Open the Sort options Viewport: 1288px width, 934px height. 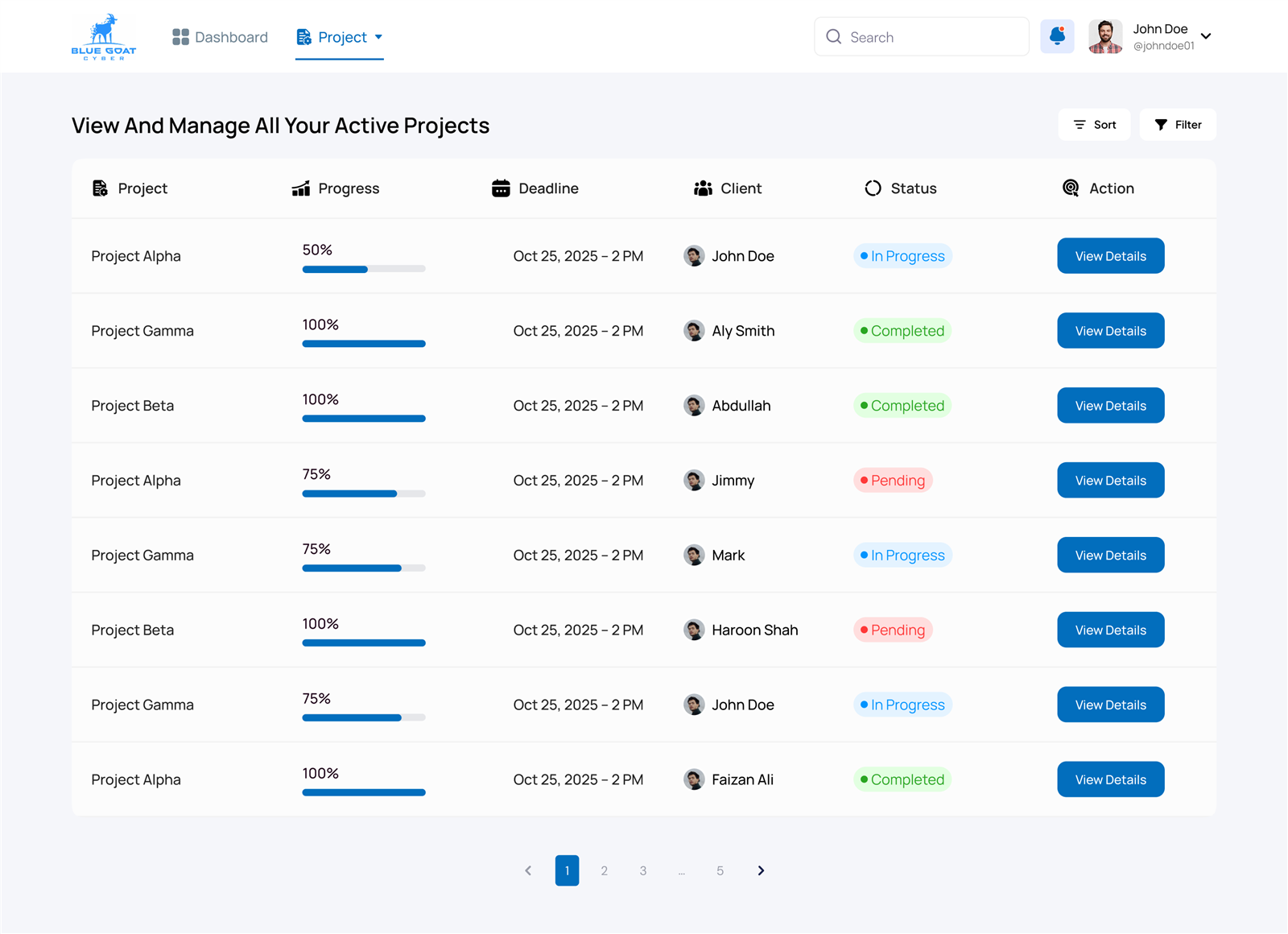point(1094,125)
